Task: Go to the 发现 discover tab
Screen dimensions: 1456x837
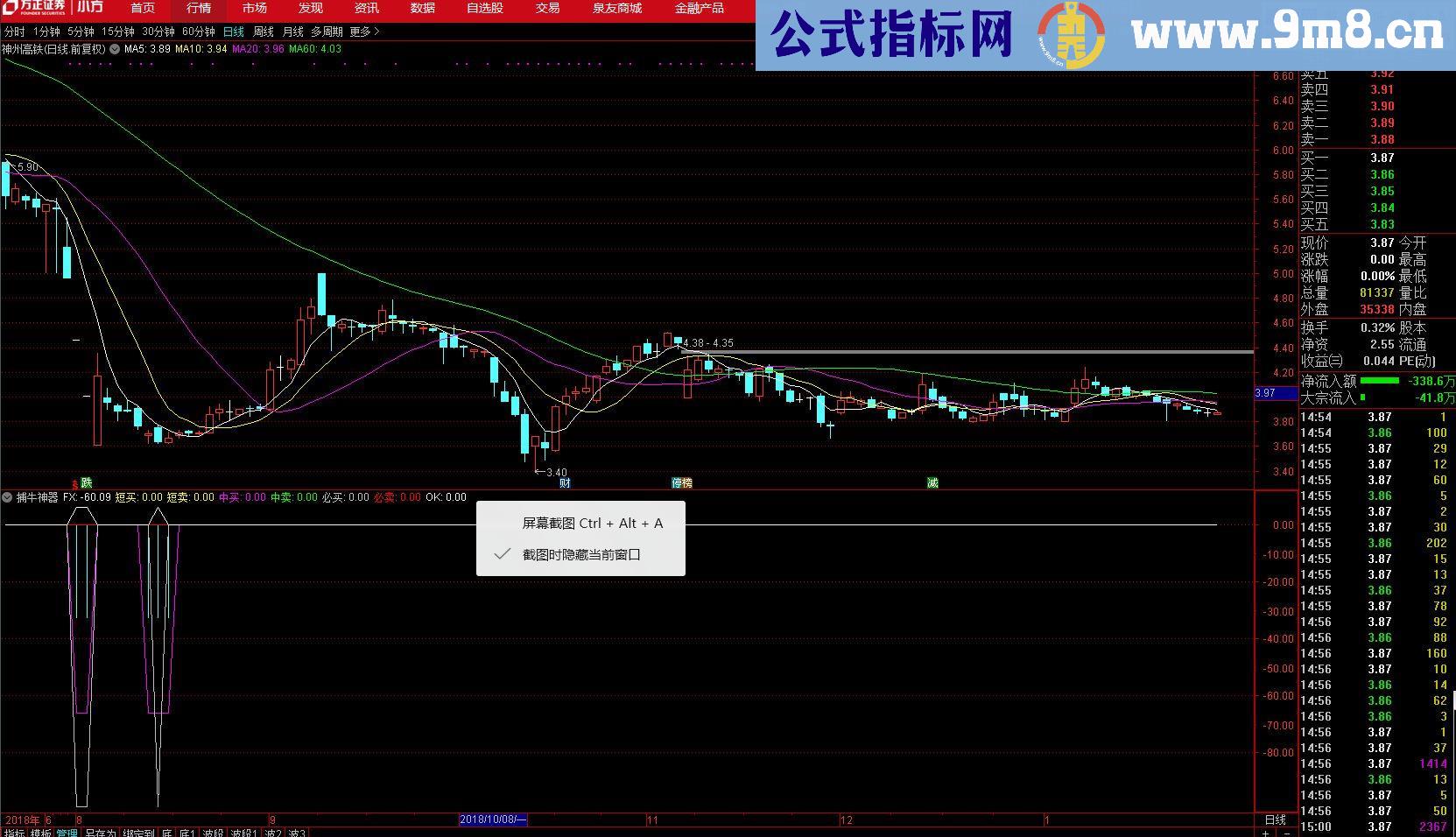Action: pos(311,8)
